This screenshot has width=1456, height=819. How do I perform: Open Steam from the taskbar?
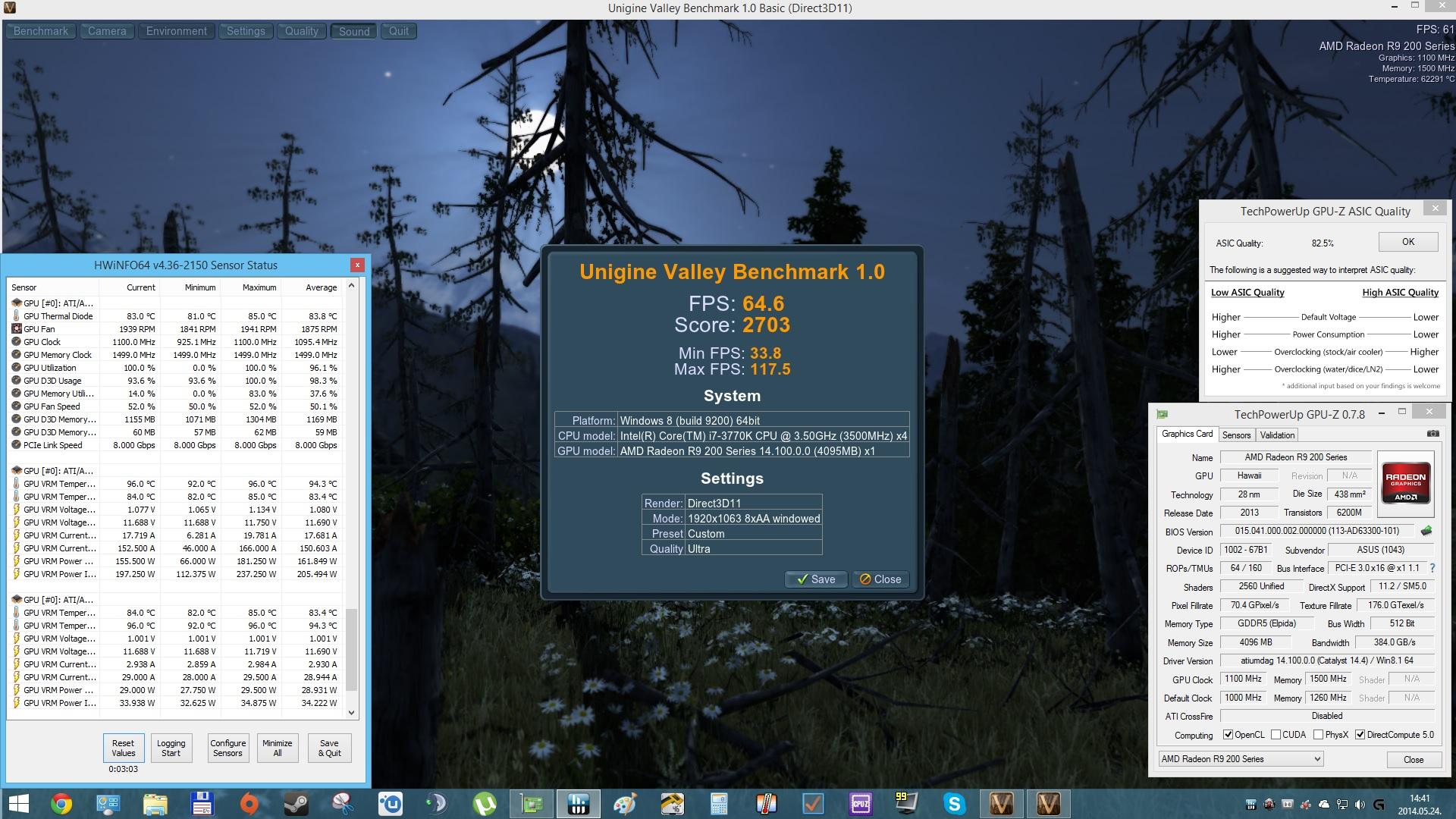pyautogui.click(x=296, y=804)
